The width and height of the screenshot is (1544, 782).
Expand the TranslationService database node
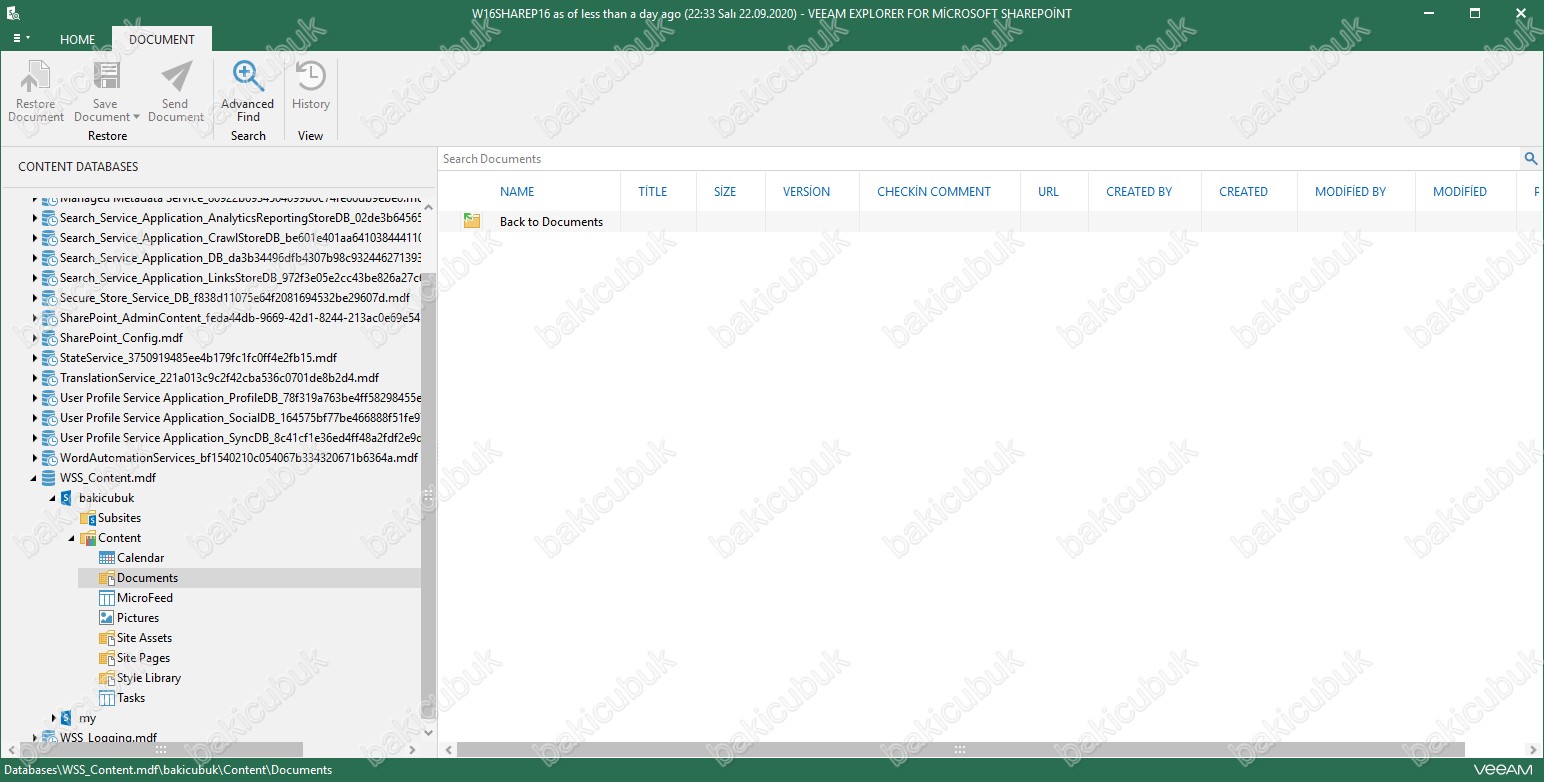tap(34, 378)
